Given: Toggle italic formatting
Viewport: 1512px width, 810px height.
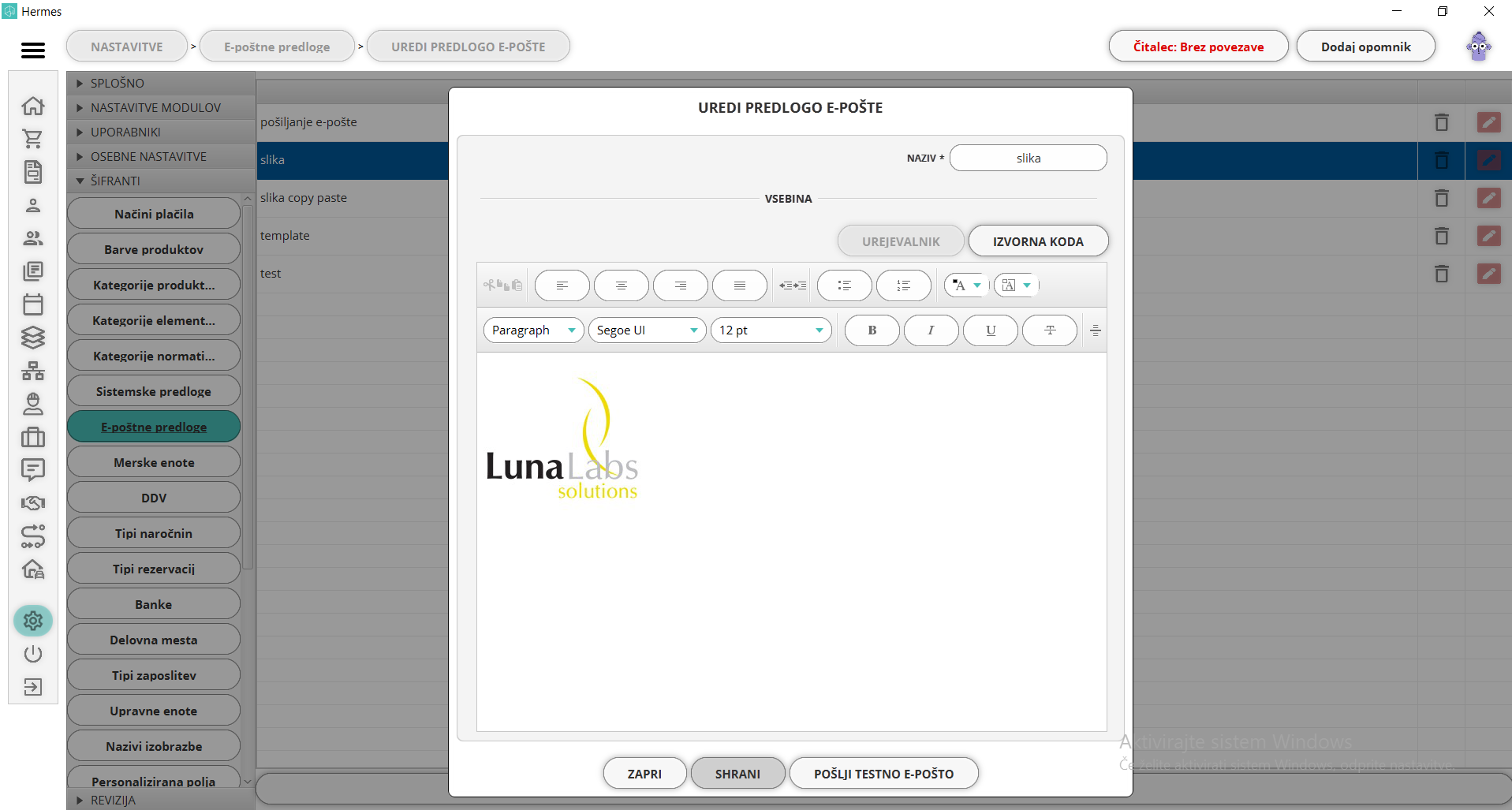Looking at the screenshot, I should click(931, 330).
